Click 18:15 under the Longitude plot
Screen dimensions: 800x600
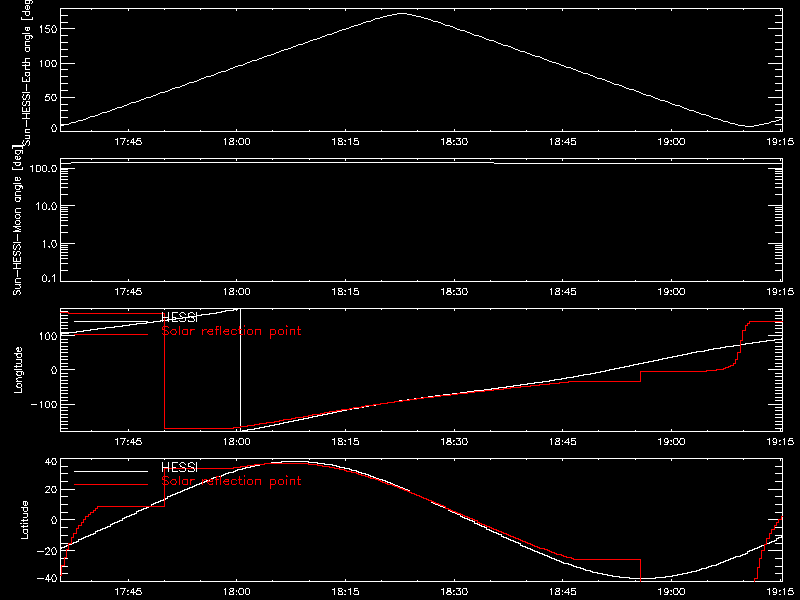point(345,441)
